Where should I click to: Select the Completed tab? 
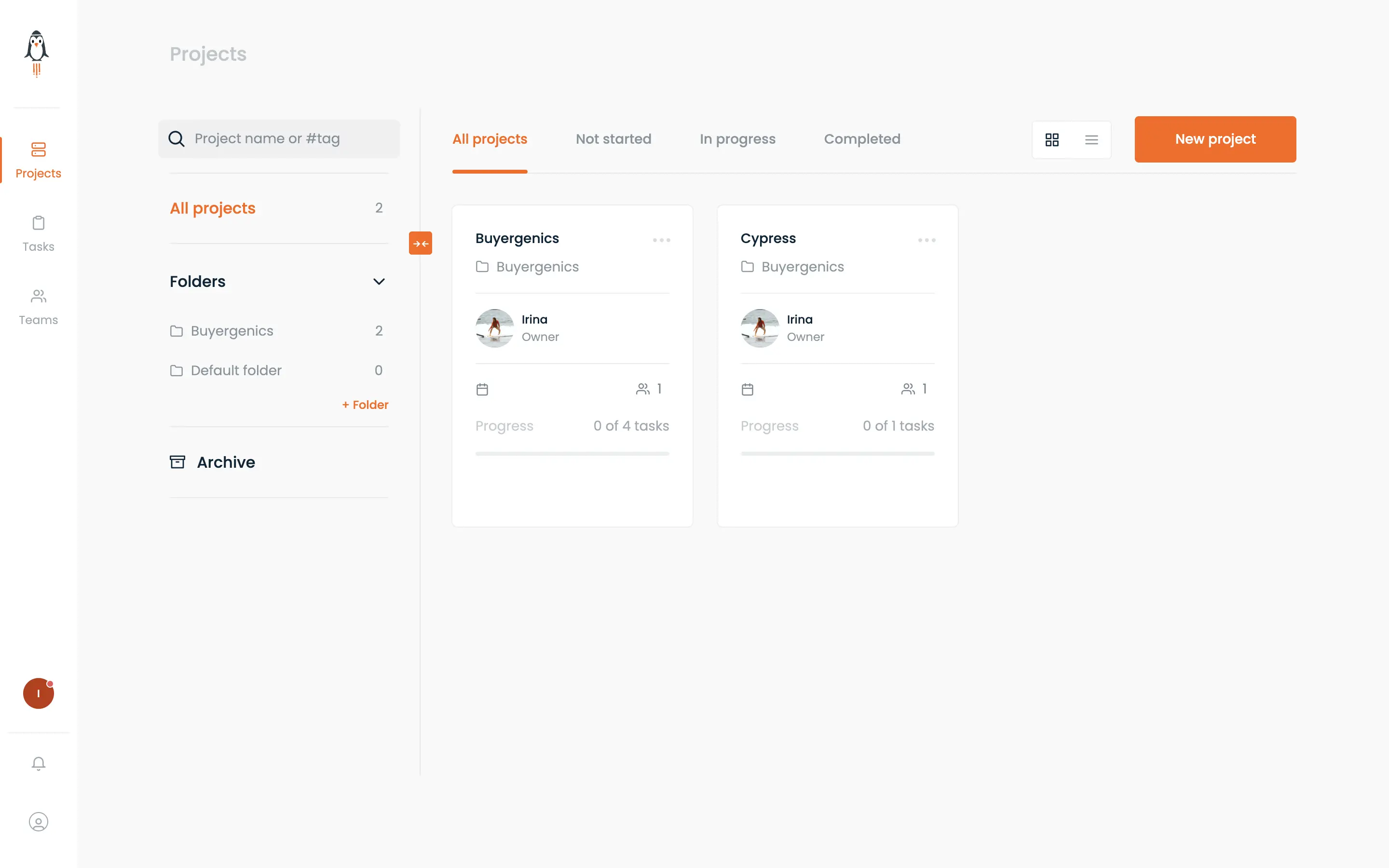click(x=862, y=139)
